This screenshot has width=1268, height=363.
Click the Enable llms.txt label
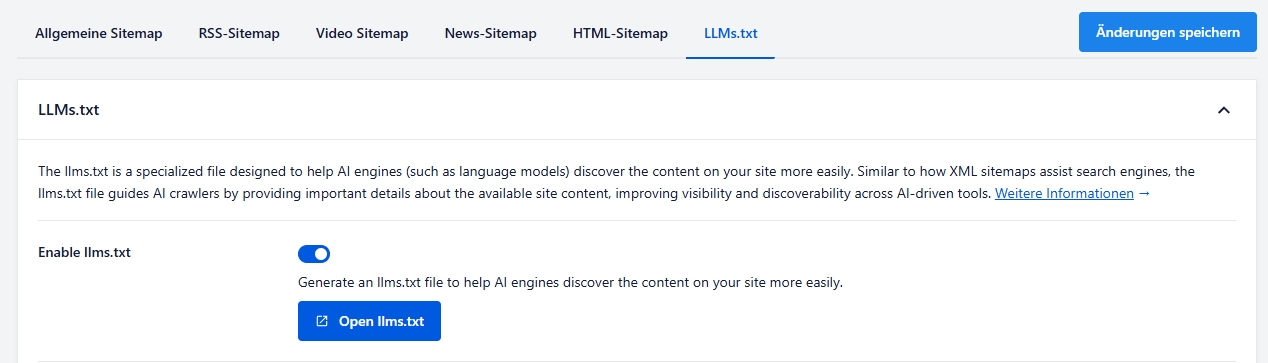(x=84, y=253)
